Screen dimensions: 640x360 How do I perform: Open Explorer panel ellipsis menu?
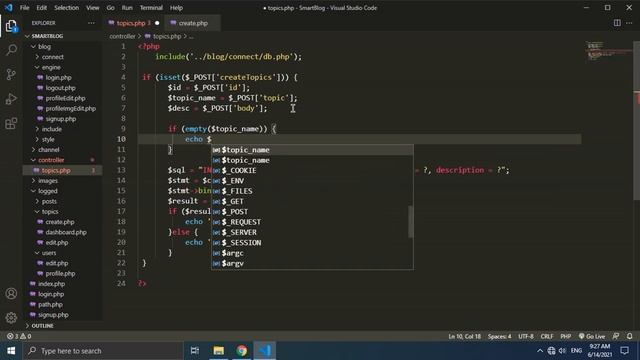pos(91,23)
